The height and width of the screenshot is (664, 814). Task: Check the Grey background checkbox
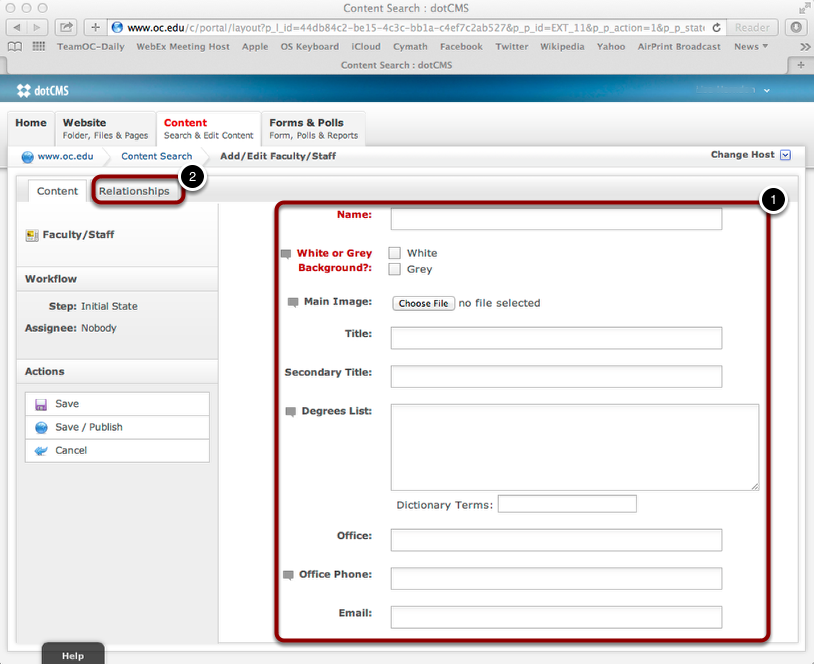(395, 269)
